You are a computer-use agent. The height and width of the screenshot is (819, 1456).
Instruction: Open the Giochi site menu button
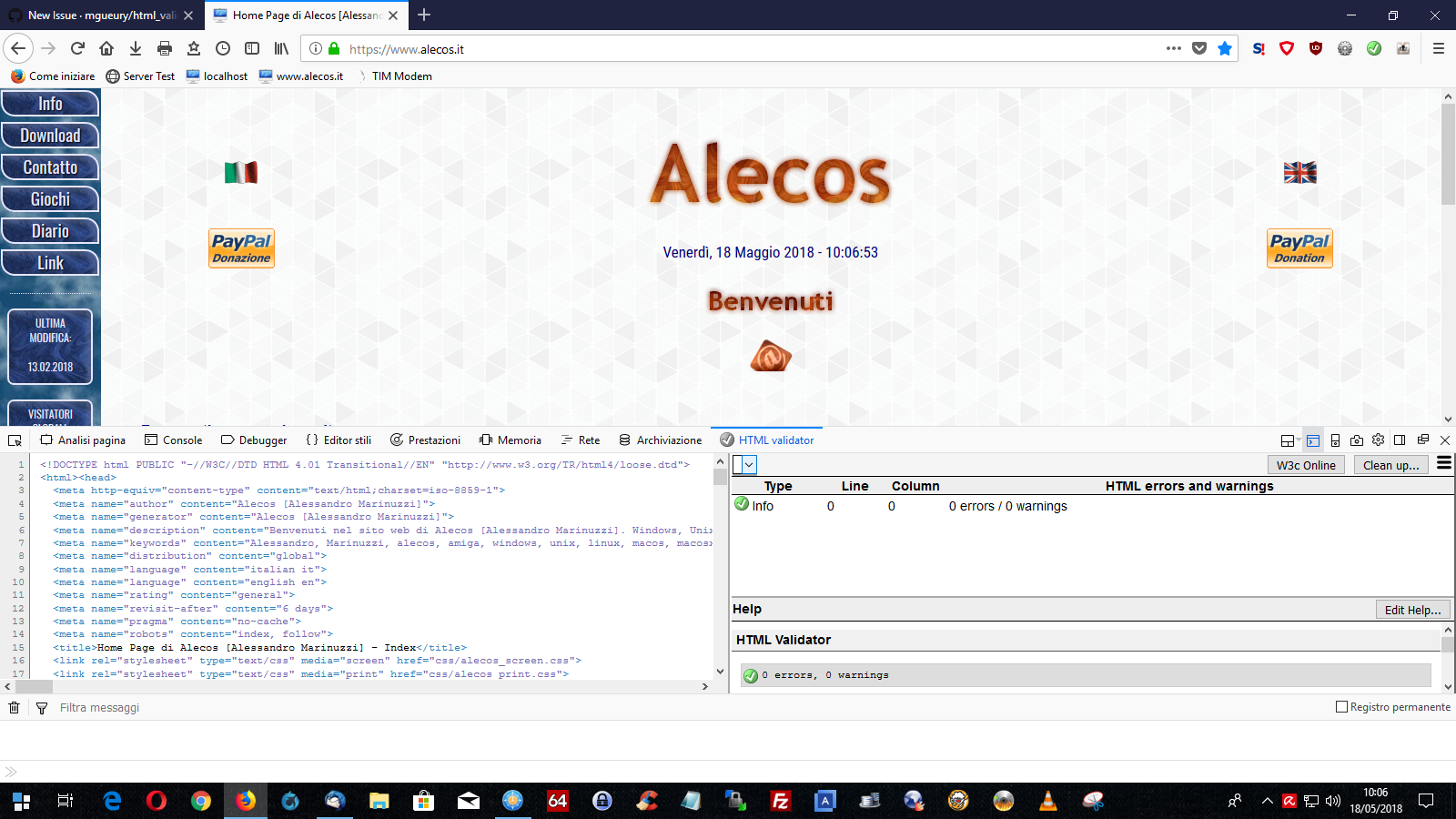point(50,199)
